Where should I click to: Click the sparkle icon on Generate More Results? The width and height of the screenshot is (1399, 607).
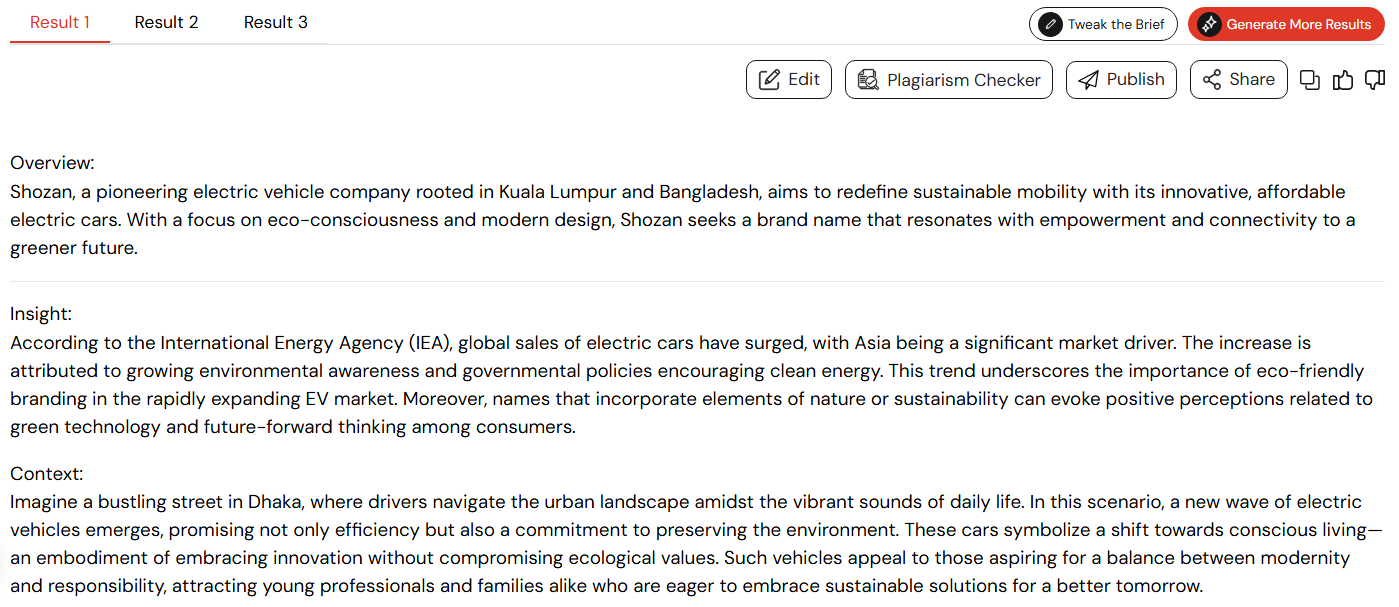[1209, 24]
